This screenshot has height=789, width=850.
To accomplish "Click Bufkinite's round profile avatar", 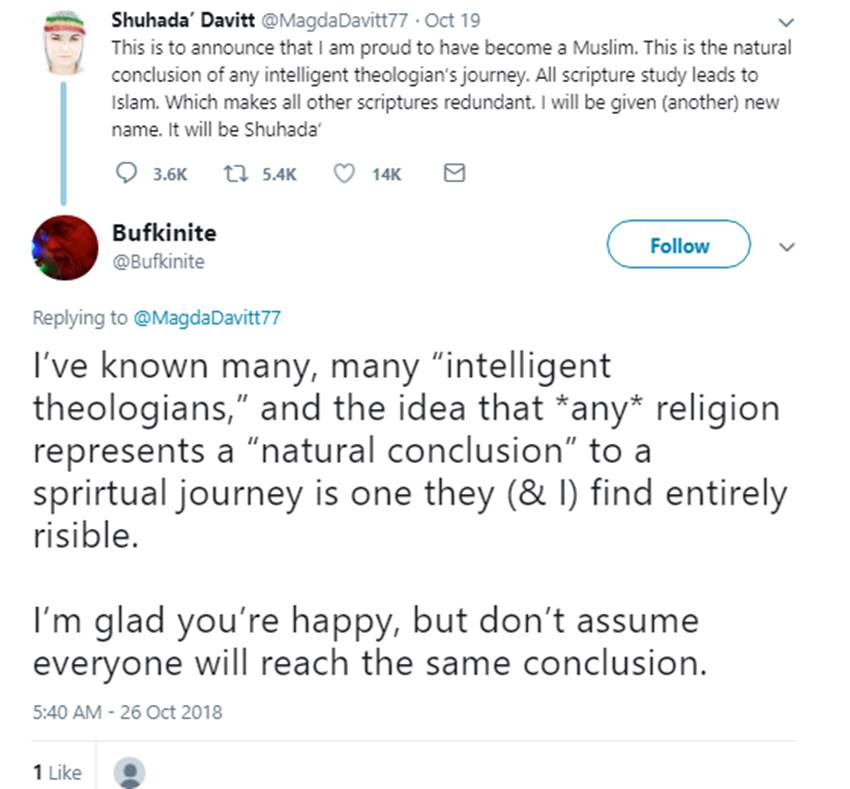I will 65,247.
